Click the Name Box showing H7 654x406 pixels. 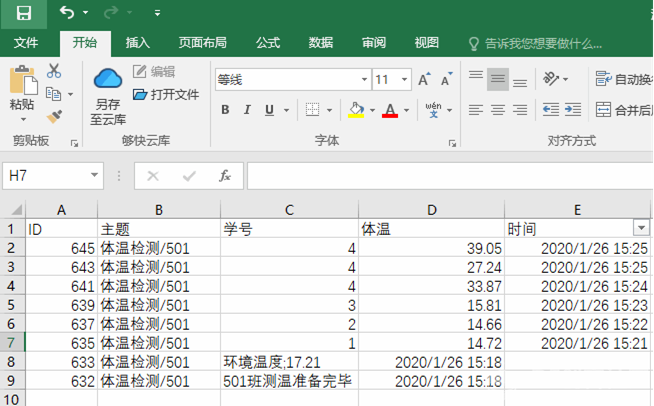click(52, 176)
